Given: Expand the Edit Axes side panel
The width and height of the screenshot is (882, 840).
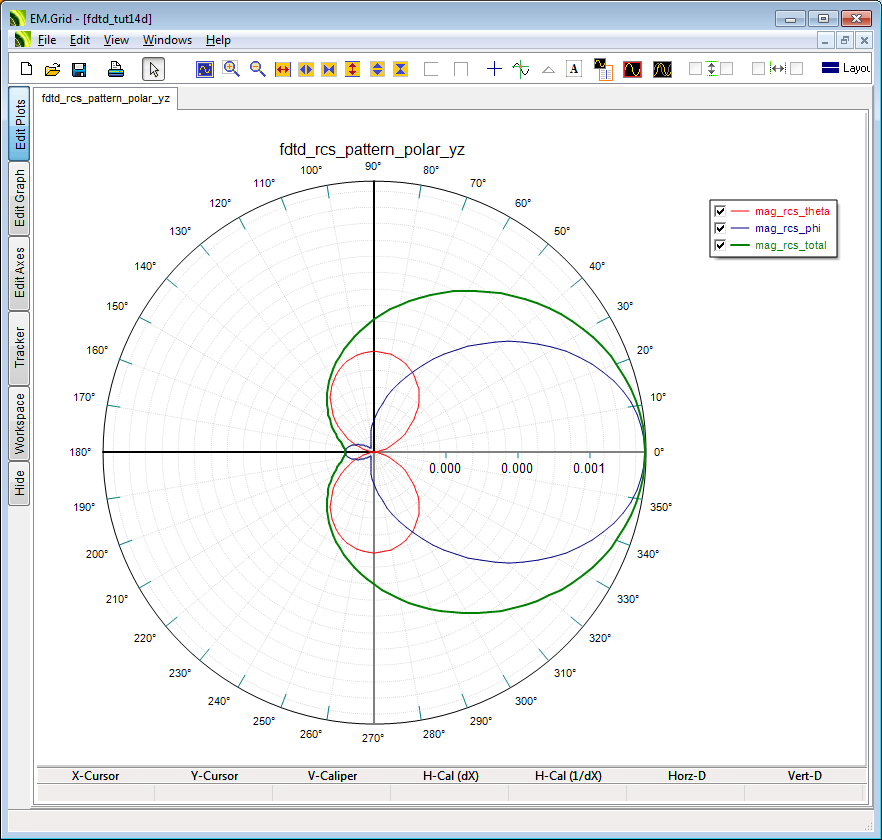Looking at the screenshot, I should tap(19, 273).
